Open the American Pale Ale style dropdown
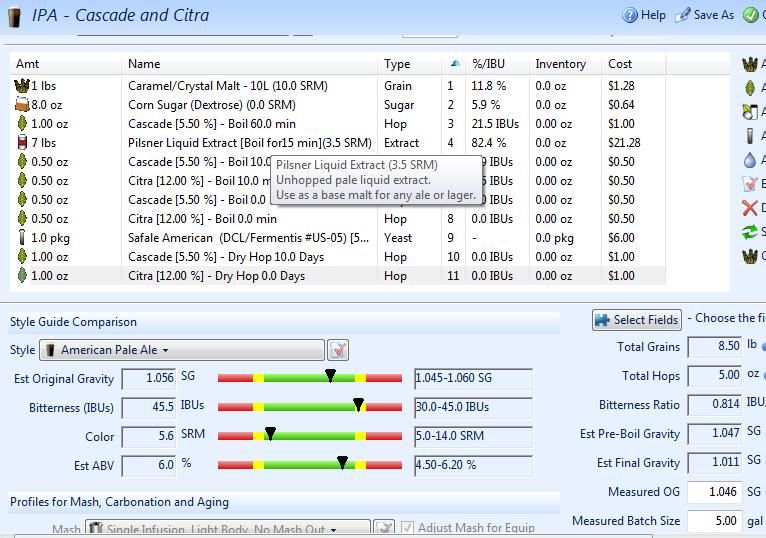The height and width of the screenshot is (538, 766). [x=181, y=350]
